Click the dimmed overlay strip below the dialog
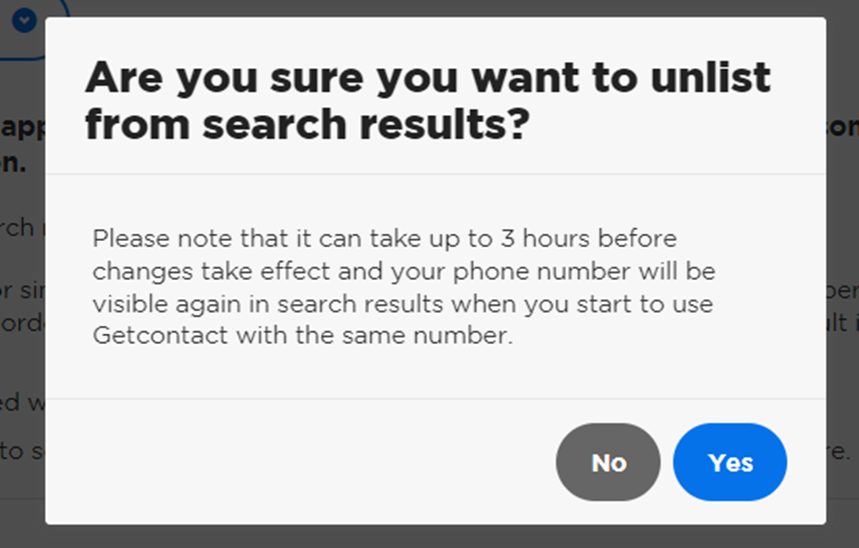 tap(430, 536)
